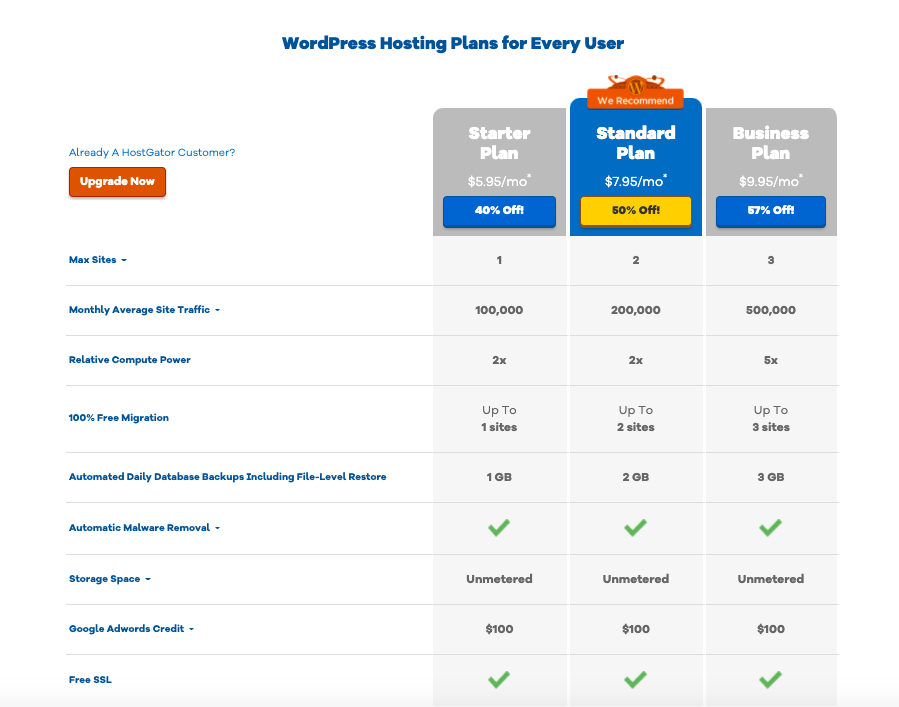Click the We Recommend ribbon badge
The image size is (899, 707).
coord(636,100)
